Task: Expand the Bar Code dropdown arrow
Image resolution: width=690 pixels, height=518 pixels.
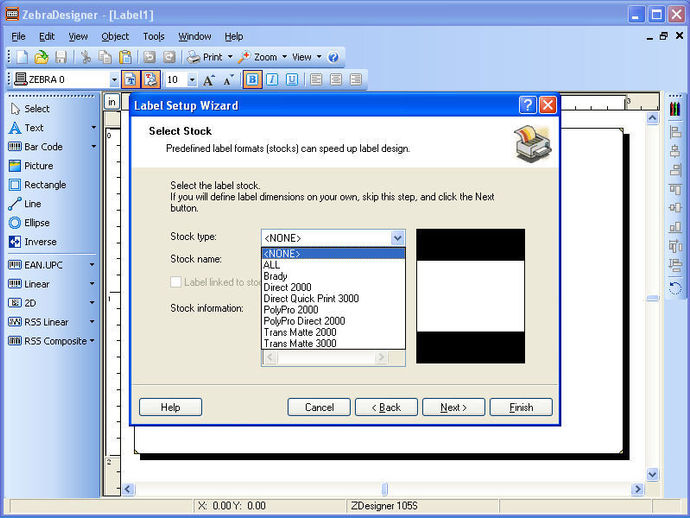Action: click(x=93, y=147)
